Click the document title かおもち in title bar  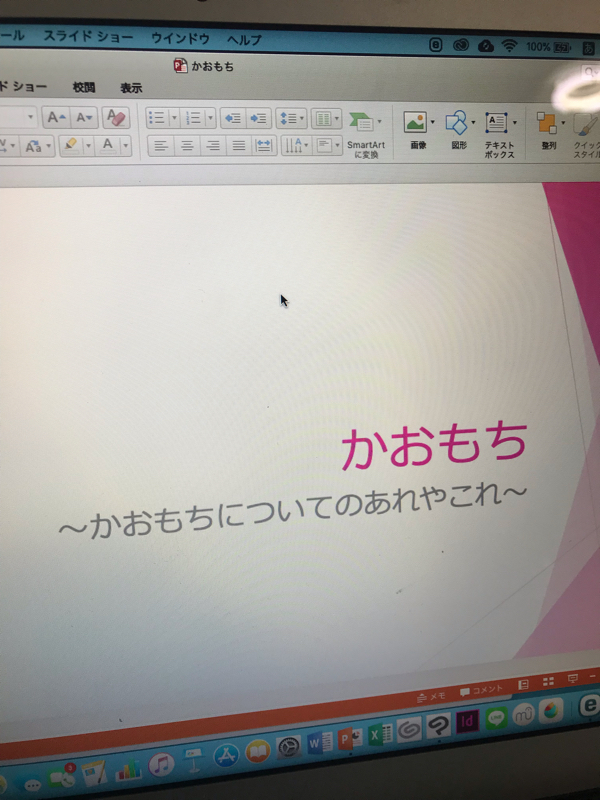(212, 66)
